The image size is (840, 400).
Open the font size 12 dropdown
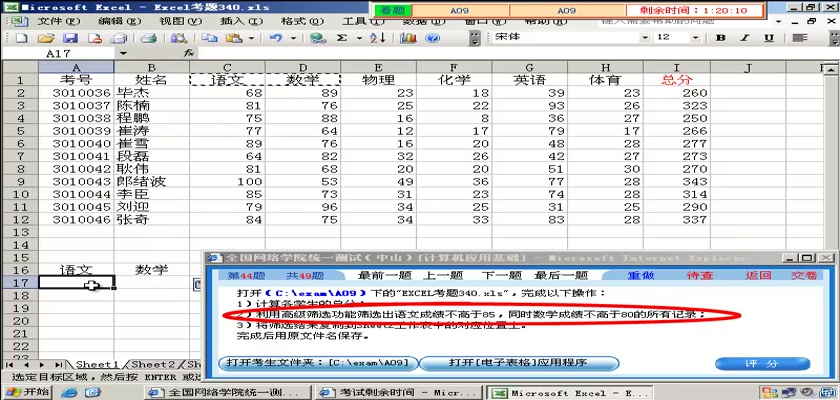click(695, 37)
